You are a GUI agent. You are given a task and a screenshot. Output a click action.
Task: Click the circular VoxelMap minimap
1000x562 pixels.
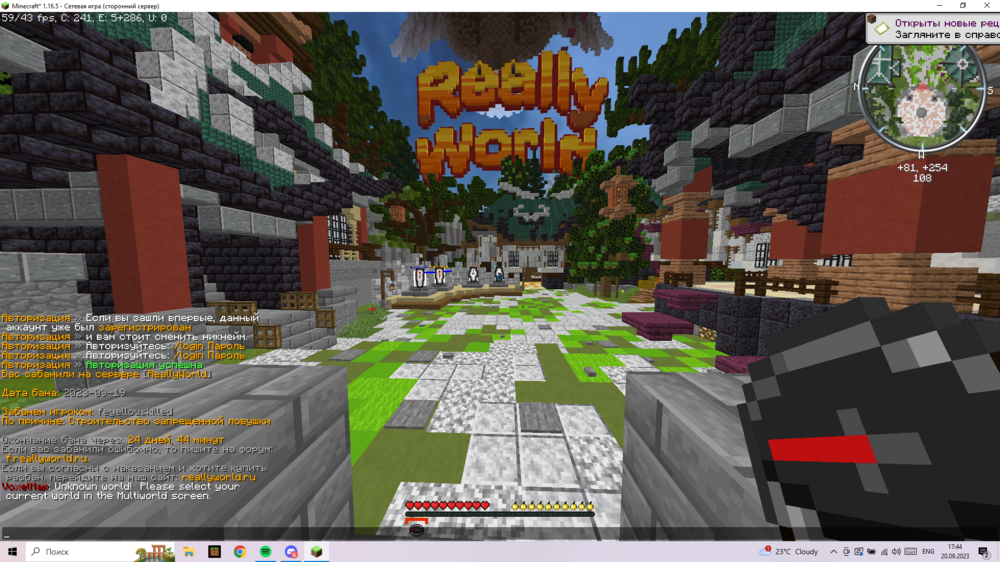[922, 91]
